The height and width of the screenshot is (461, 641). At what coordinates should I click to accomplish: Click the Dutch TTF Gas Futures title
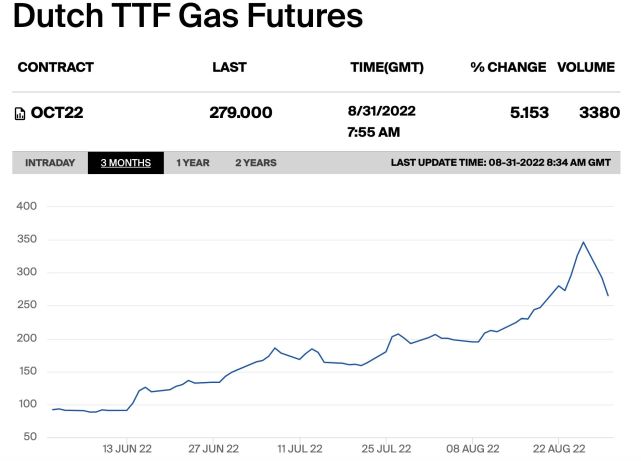(187, 17)
